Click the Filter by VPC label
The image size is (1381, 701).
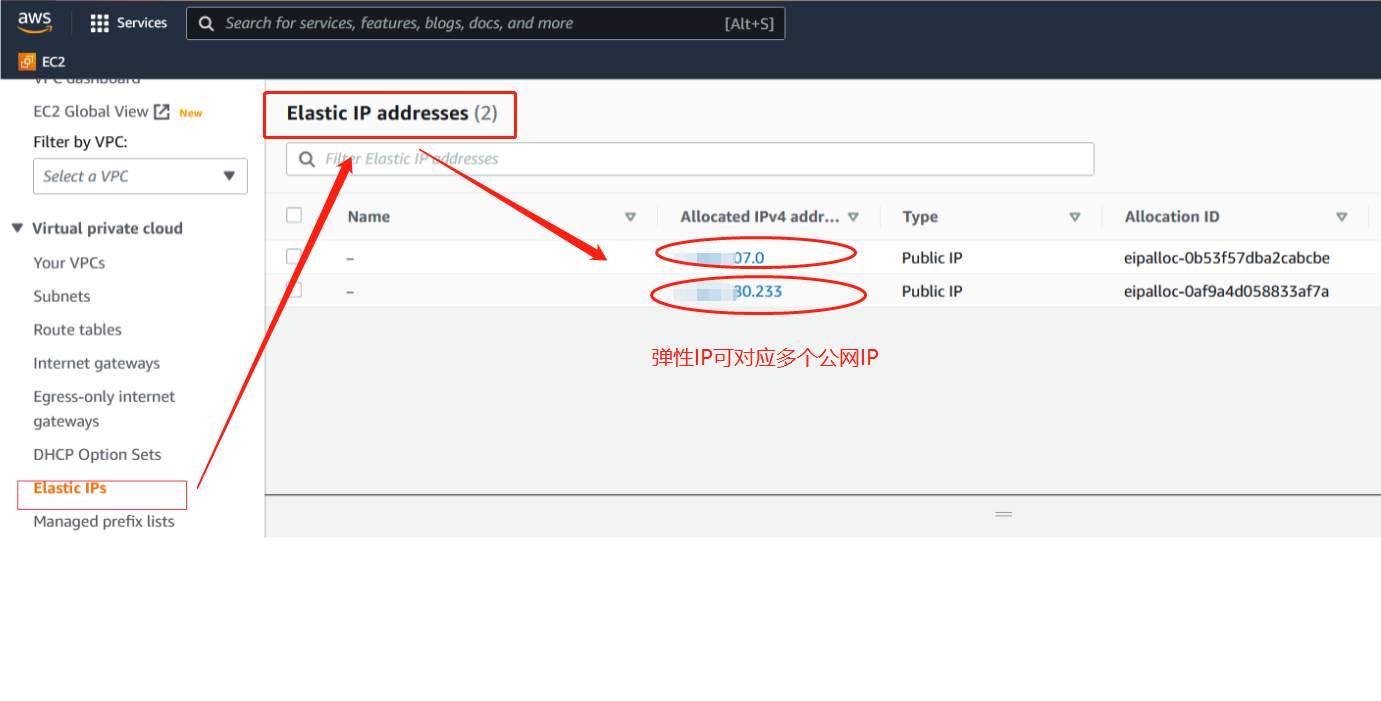pos(80,143)
